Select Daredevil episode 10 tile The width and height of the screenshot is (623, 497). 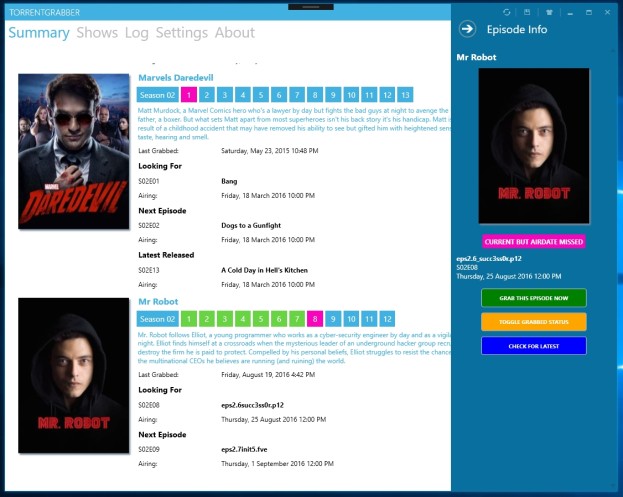pos(351,95)
